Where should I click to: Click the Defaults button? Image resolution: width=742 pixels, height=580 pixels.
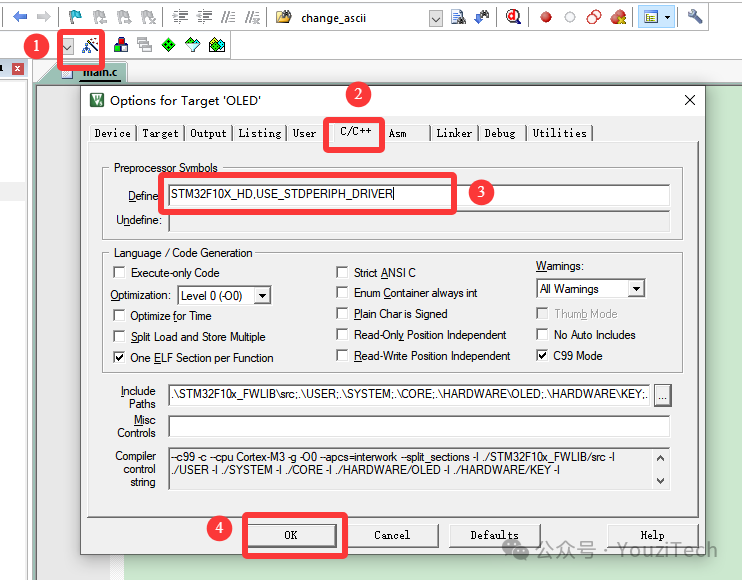pos(495,535)
